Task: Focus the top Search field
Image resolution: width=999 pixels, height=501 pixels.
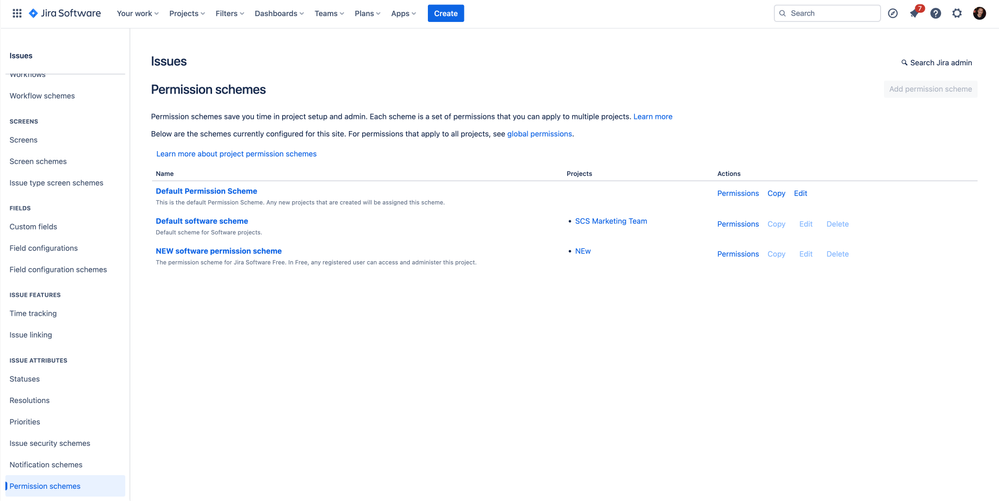Action: [x=827, y=13]
